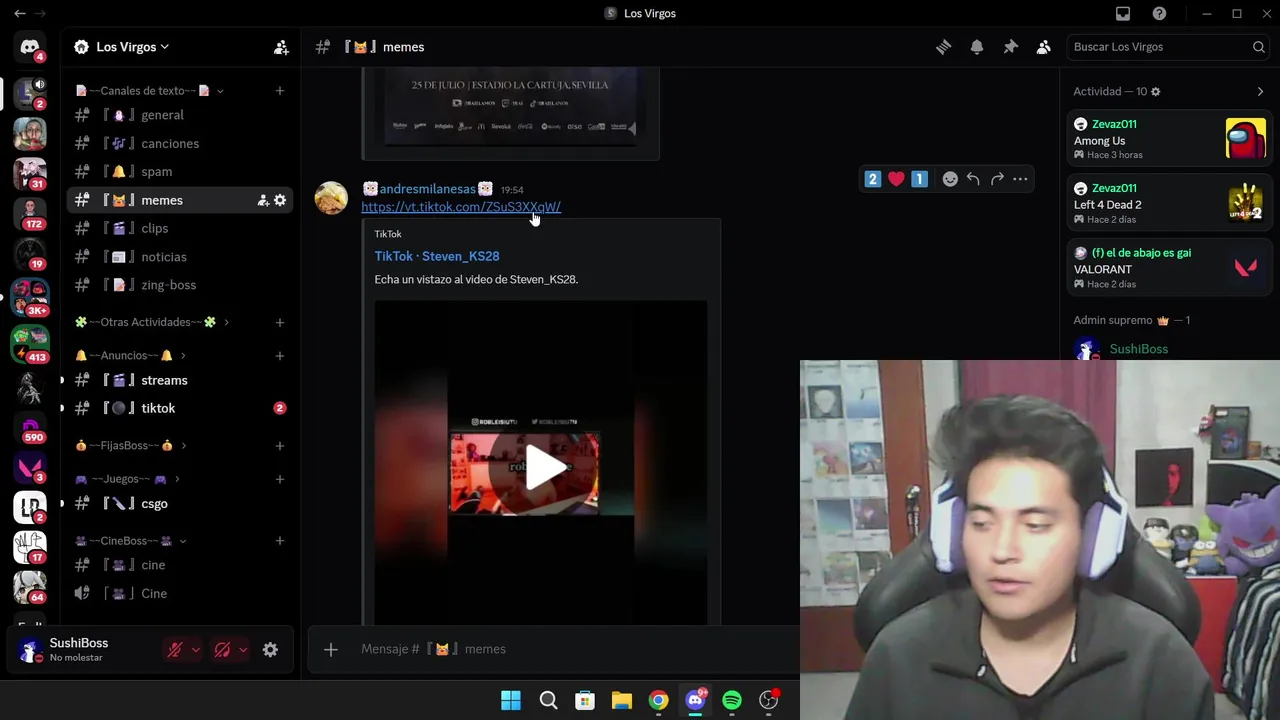Screen dimensions: 1280x720
Task: Open user settings gear icon
Action: (270, 650)
